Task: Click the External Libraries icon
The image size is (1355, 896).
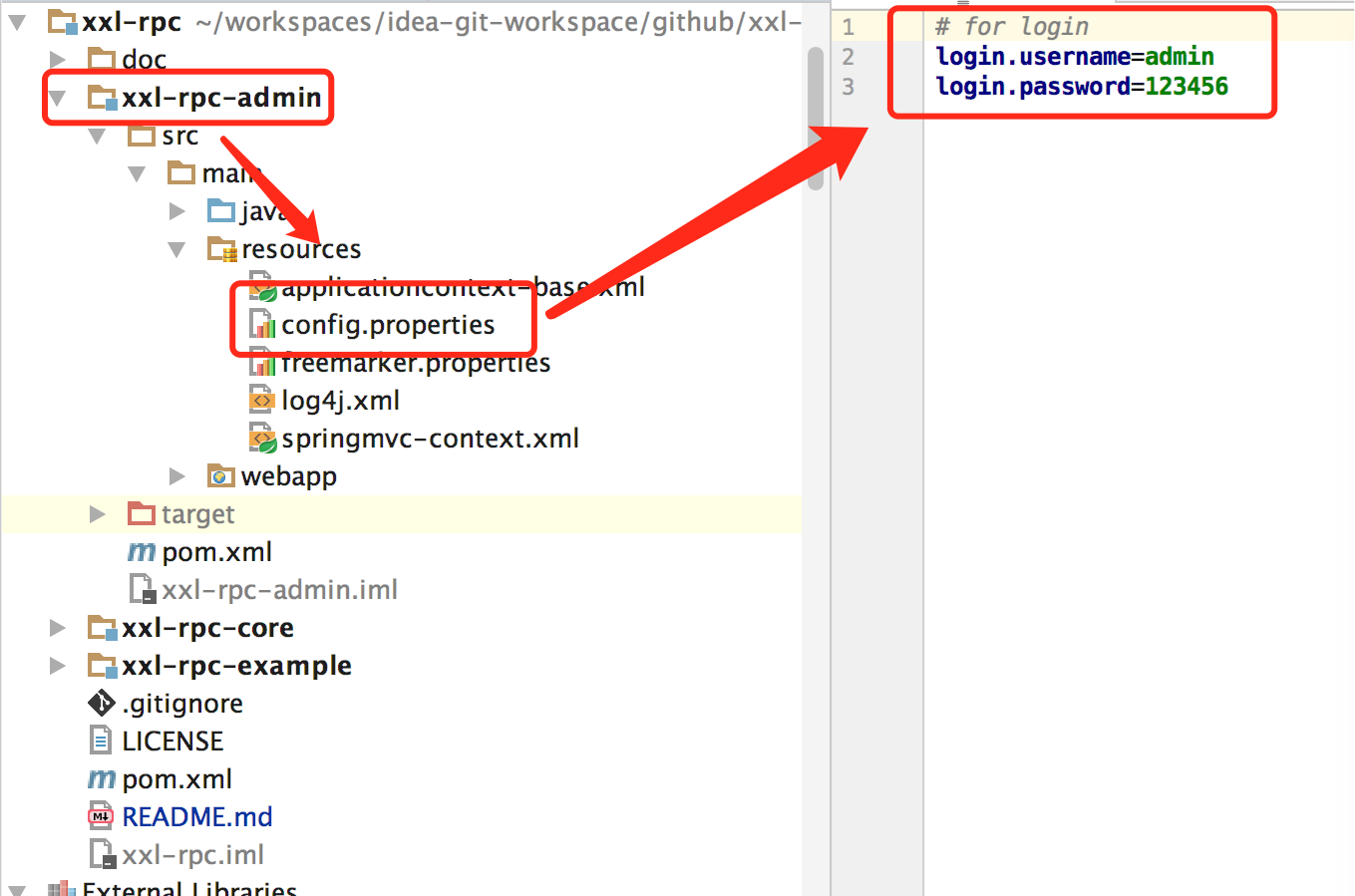Action: tap(63, 889)
